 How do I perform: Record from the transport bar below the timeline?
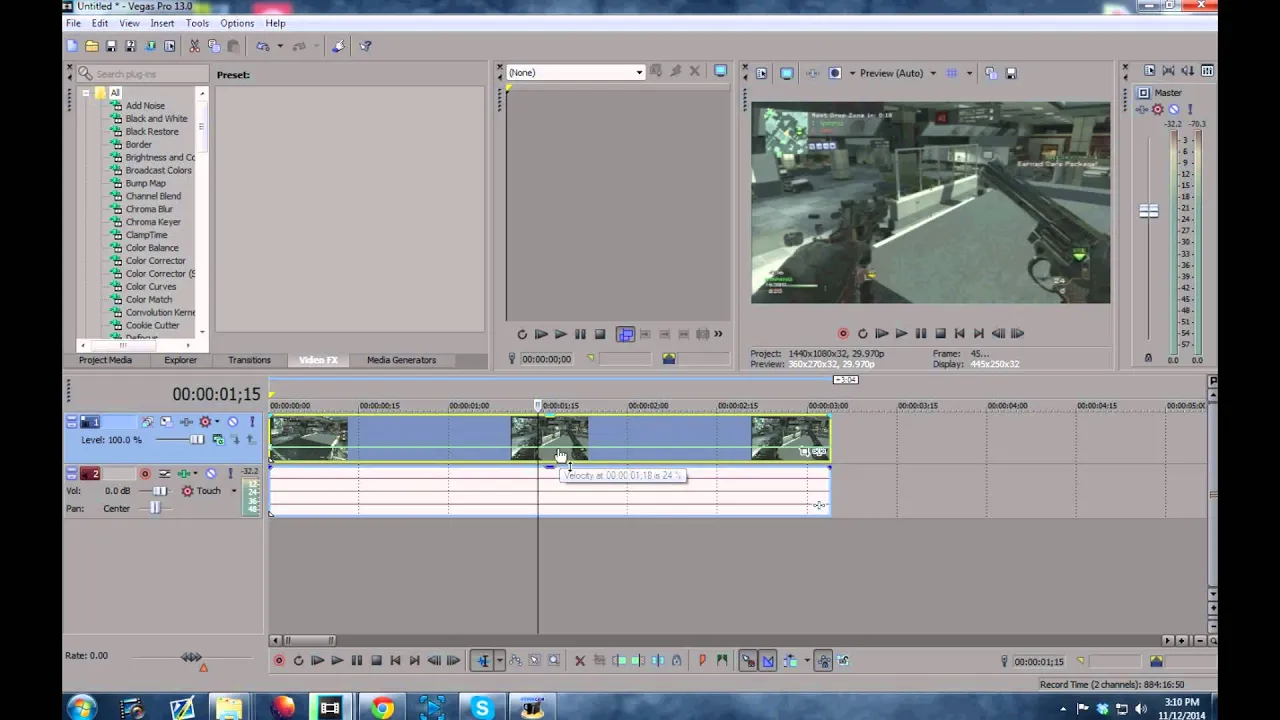tap(279, 661)
